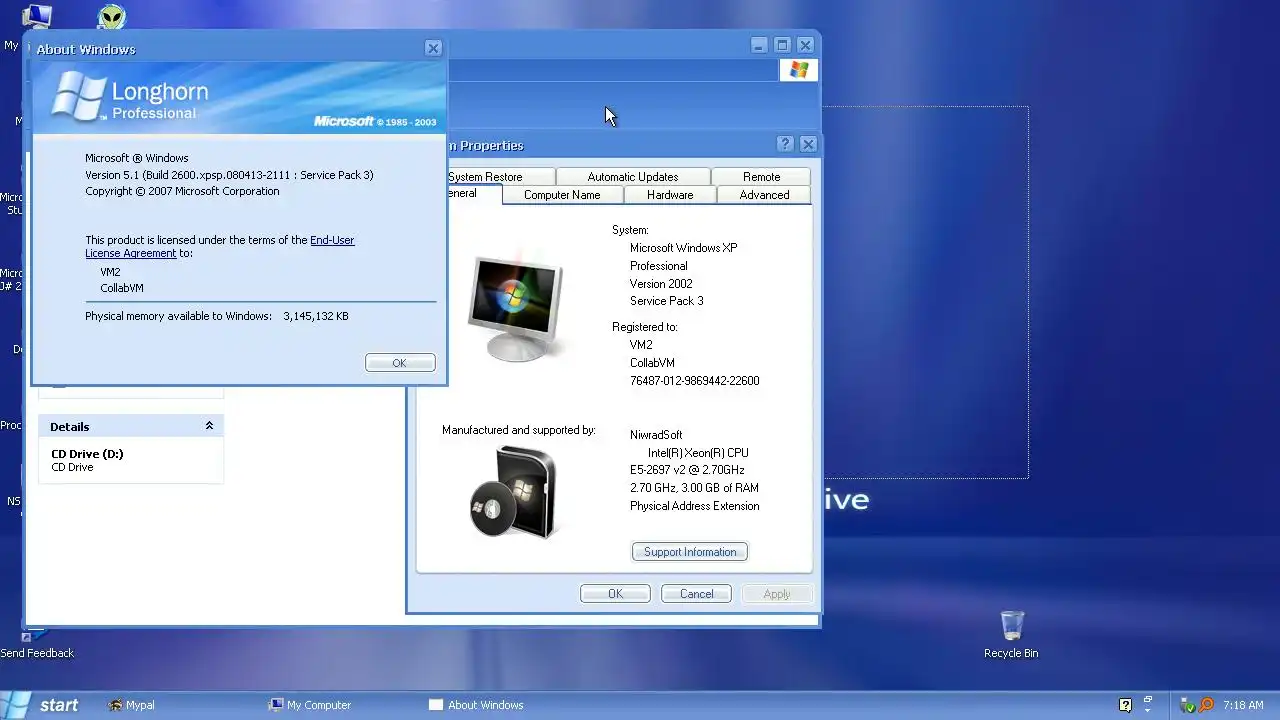Screen dimensions: 1280x720
Task: Close the About Windows dialog
Action: point(433,48)
